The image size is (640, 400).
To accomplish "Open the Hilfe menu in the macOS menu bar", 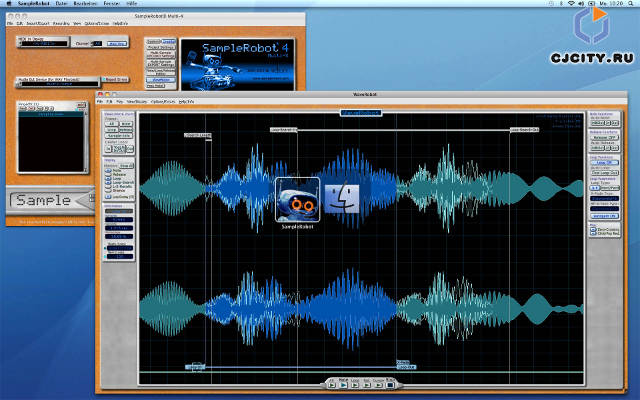I will (131, 3).
